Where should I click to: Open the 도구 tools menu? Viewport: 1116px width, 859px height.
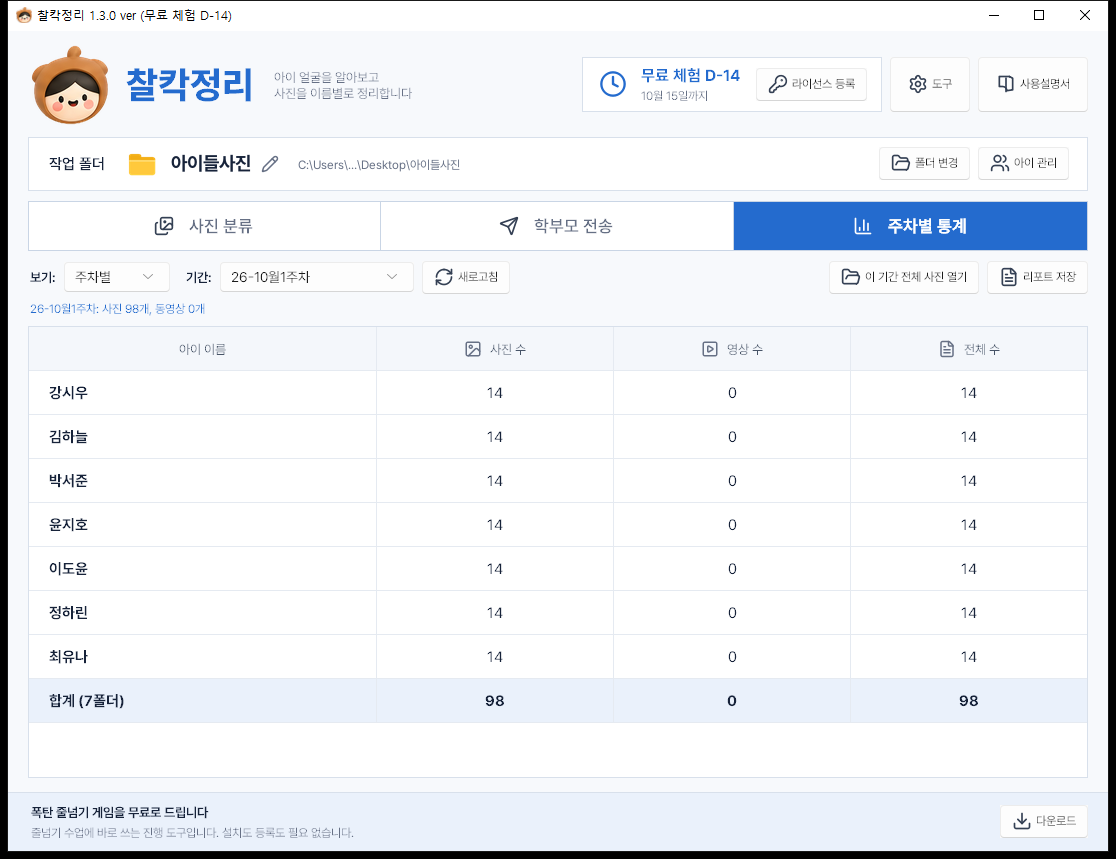point(930,84)
